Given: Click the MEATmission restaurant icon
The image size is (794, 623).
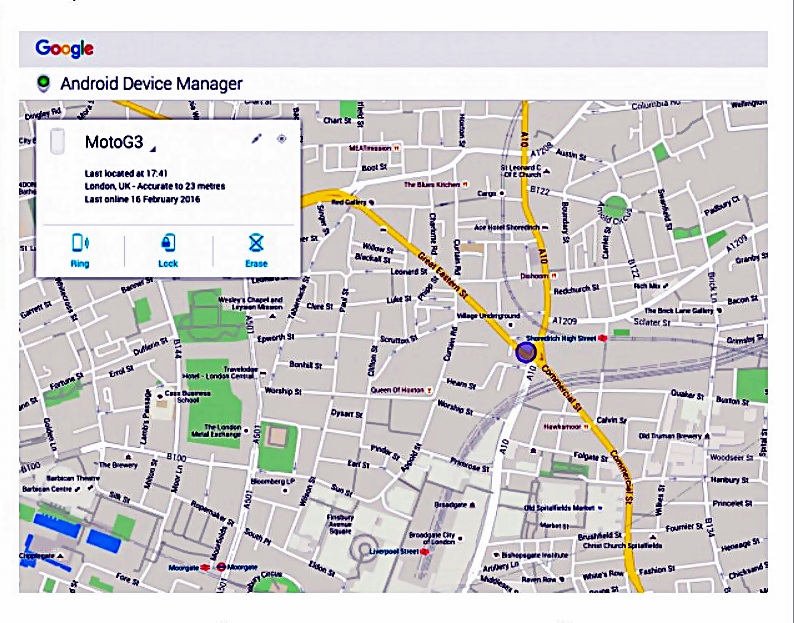Looking at the screenshot, I should coord(396,148).
